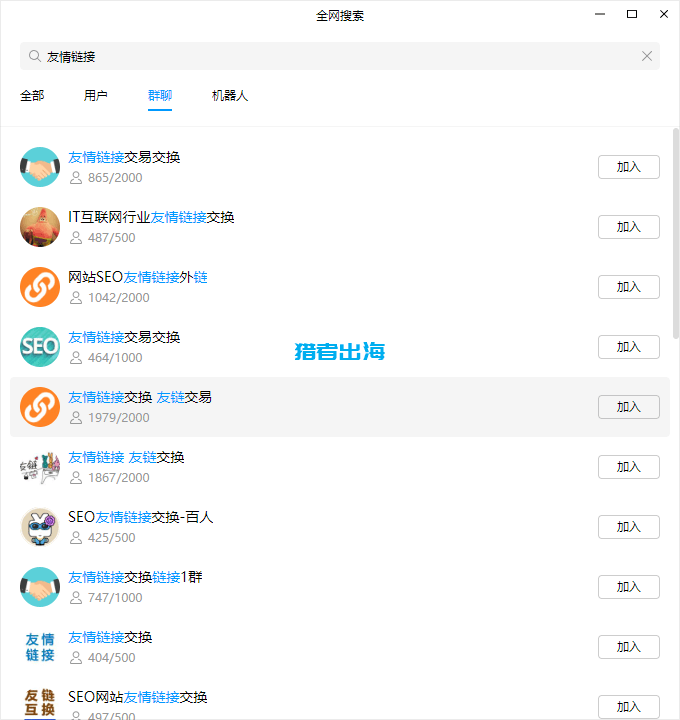Open the group titled IT互联网行业友情链接交换

click(151, 217)
